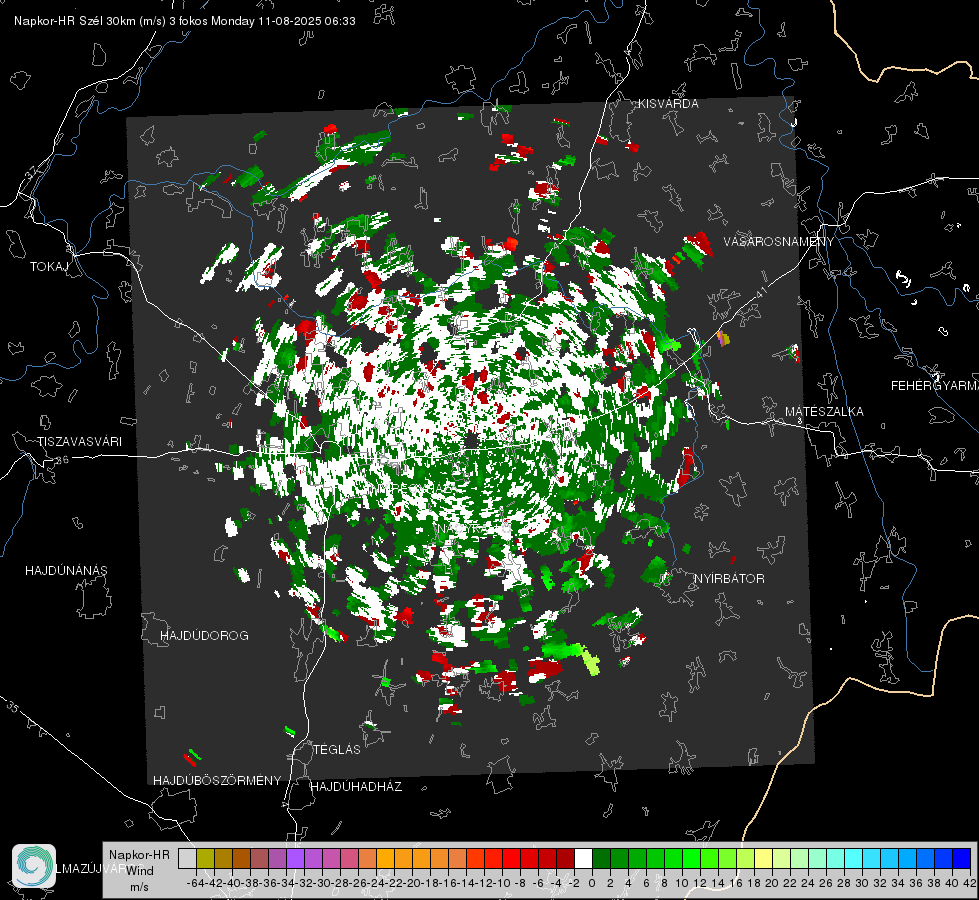Click the TÉGLÁS city label
This screenshot has width=979, height=900.
pos(337,749)
